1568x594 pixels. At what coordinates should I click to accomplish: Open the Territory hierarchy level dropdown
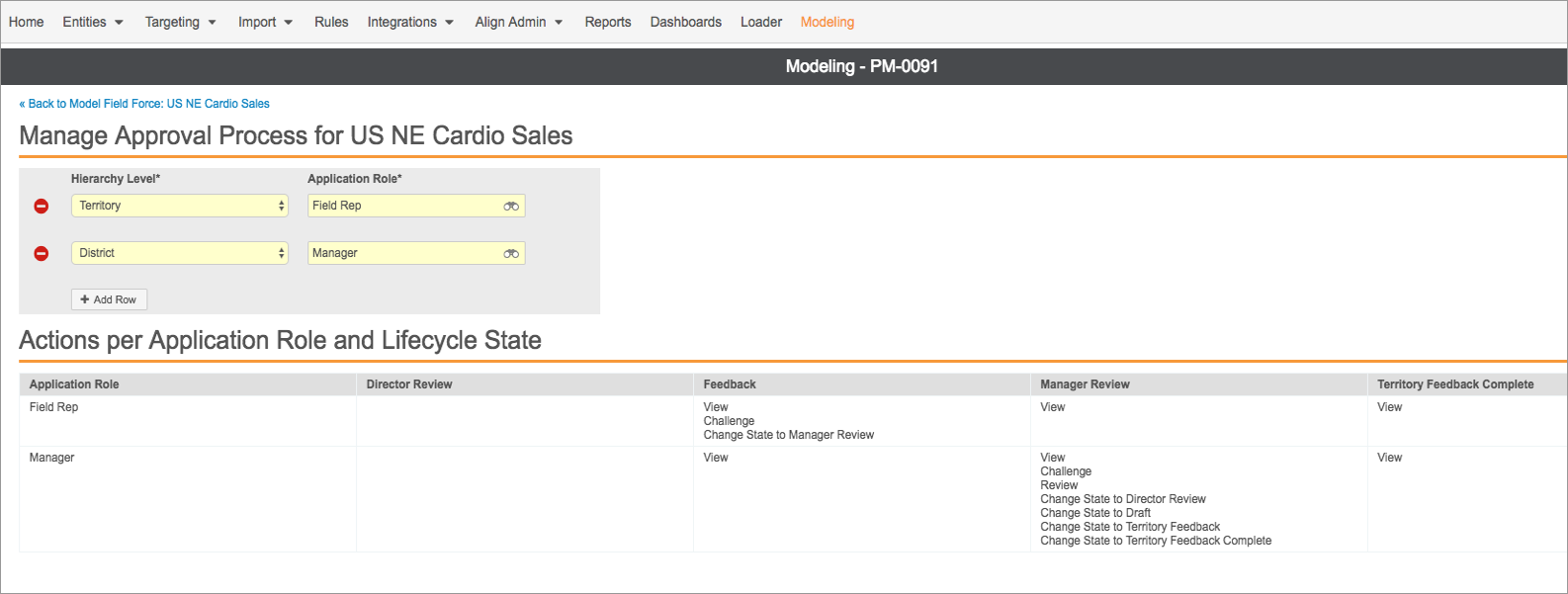point(179,206)
